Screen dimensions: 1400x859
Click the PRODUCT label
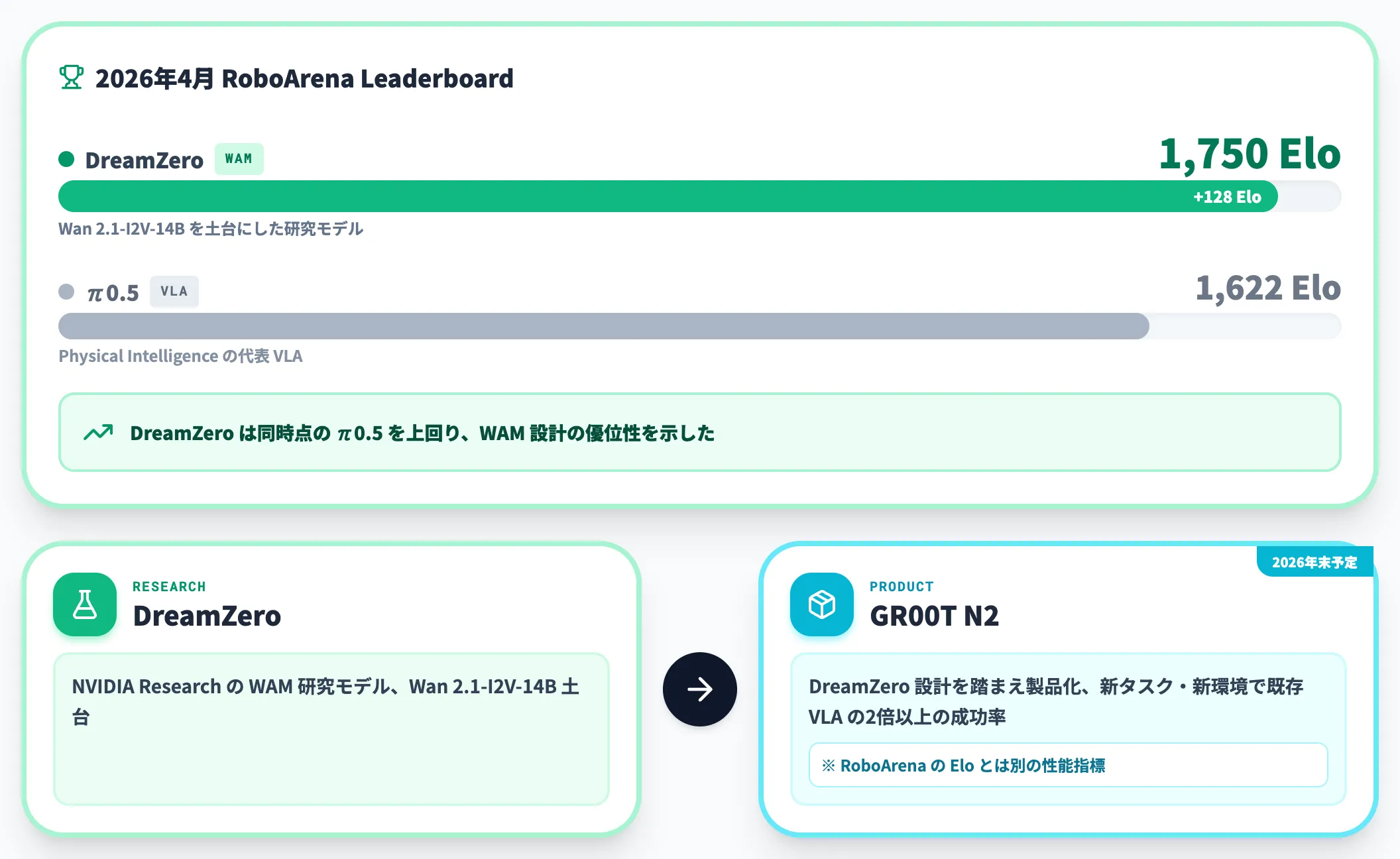[x=902, y=587]
